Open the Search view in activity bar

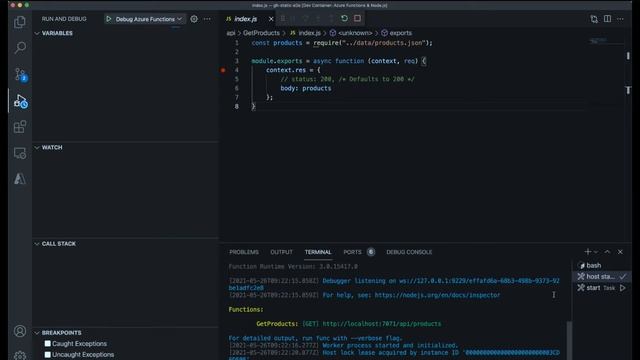tap(20, 48)
